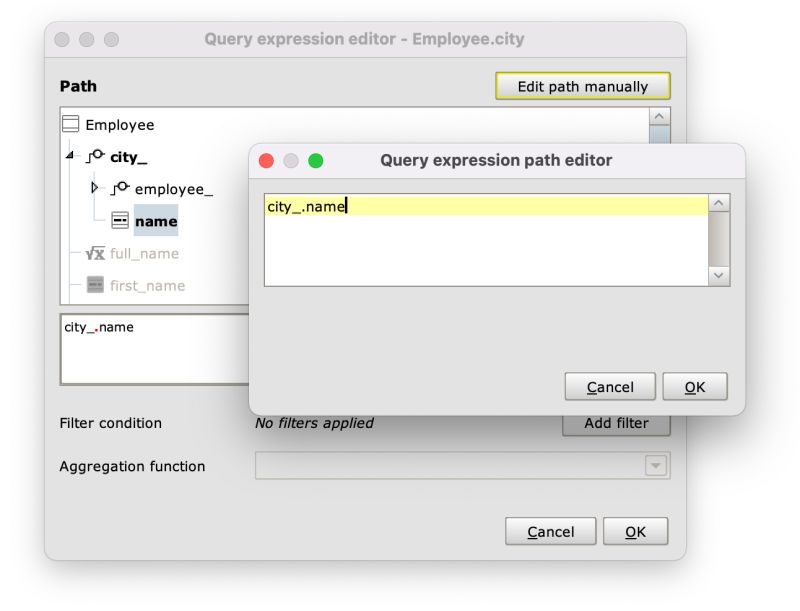
Task: Expand the employee_ tree node
Action: tap(94, 187)
